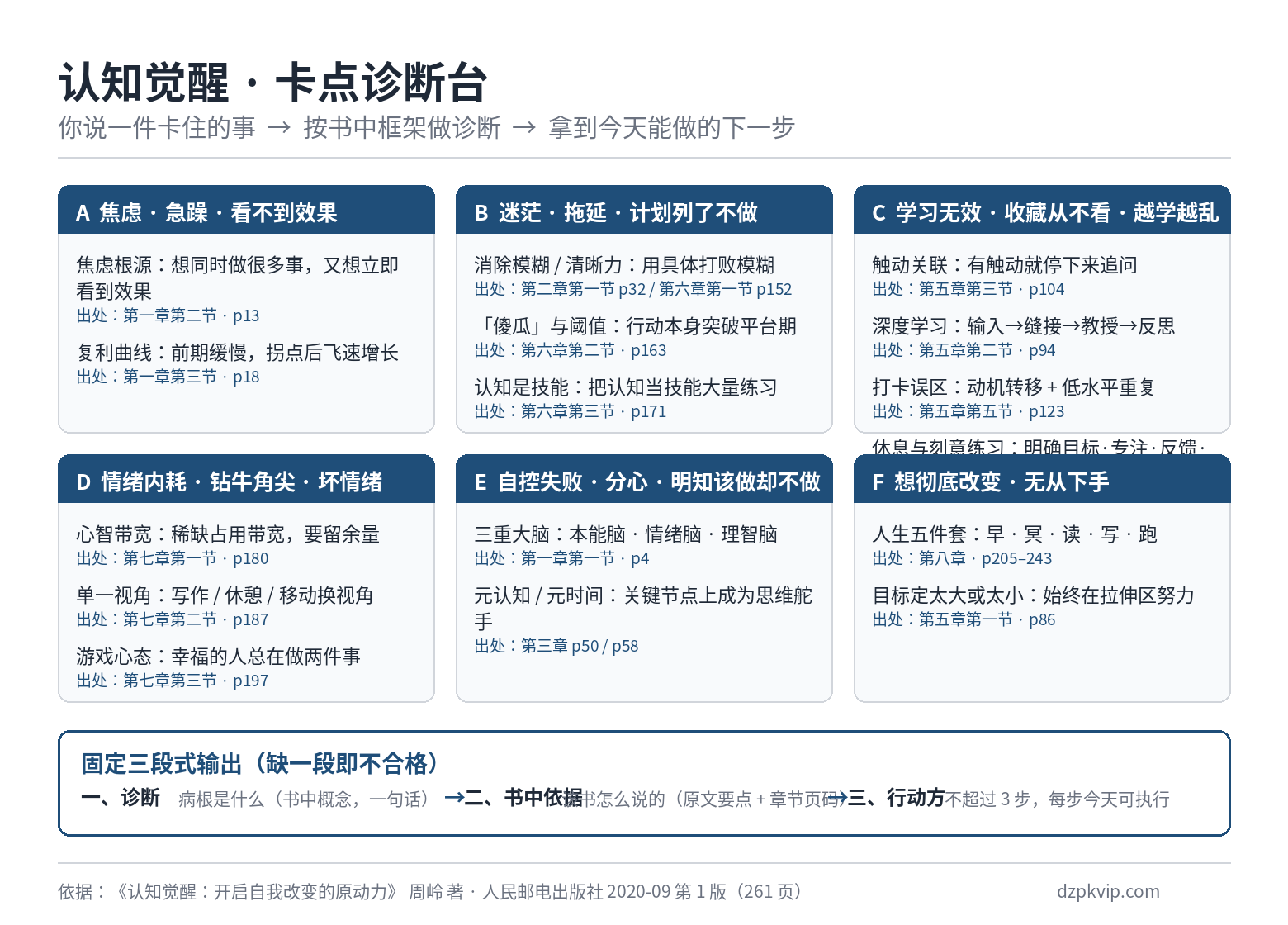1288x925 pixels.
Task: Click the source 第七章第一节 · p180
Action: [x=173, y=558]
